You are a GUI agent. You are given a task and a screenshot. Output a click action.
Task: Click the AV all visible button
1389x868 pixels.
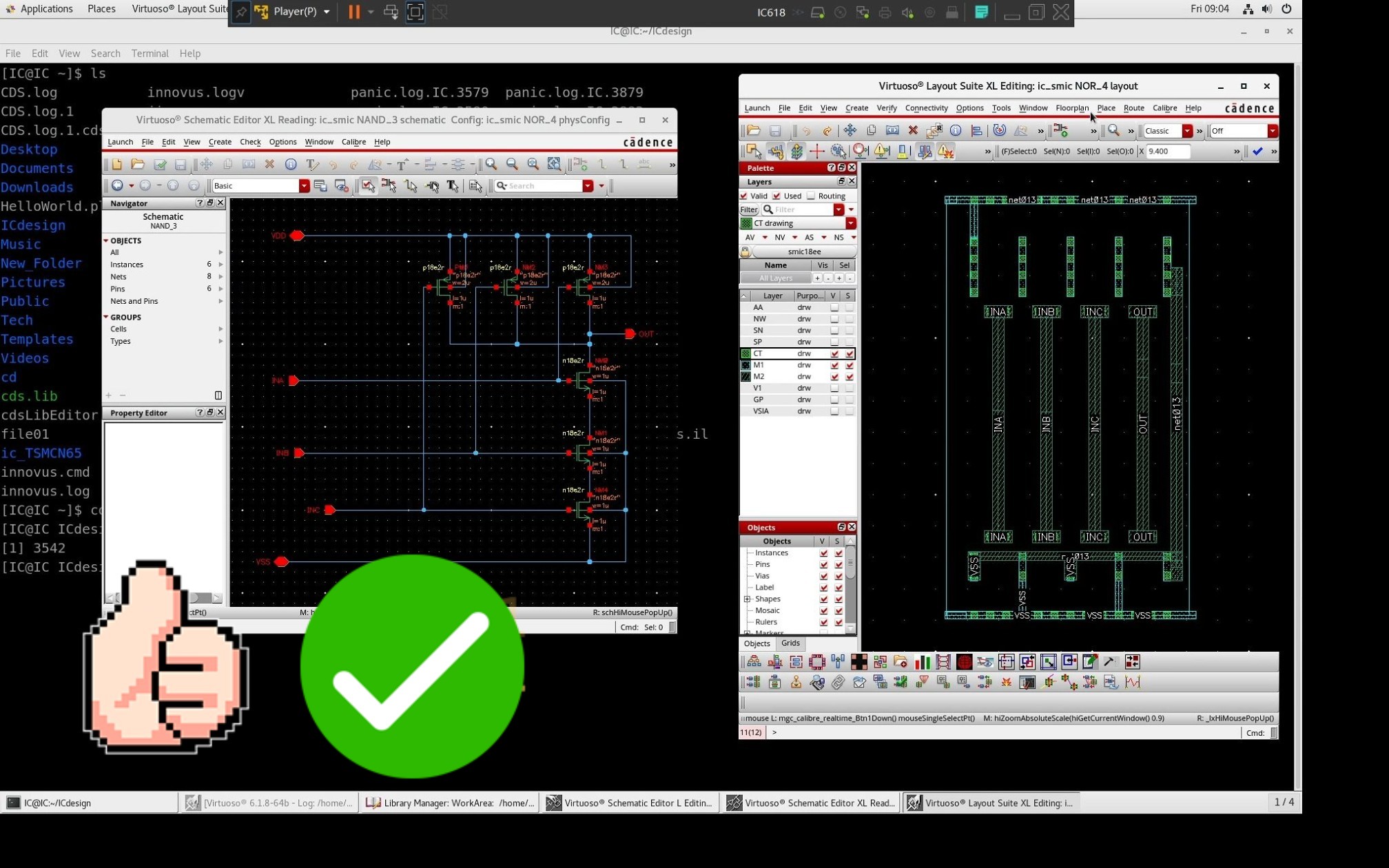pyautogui.click(x=750, y=238)
